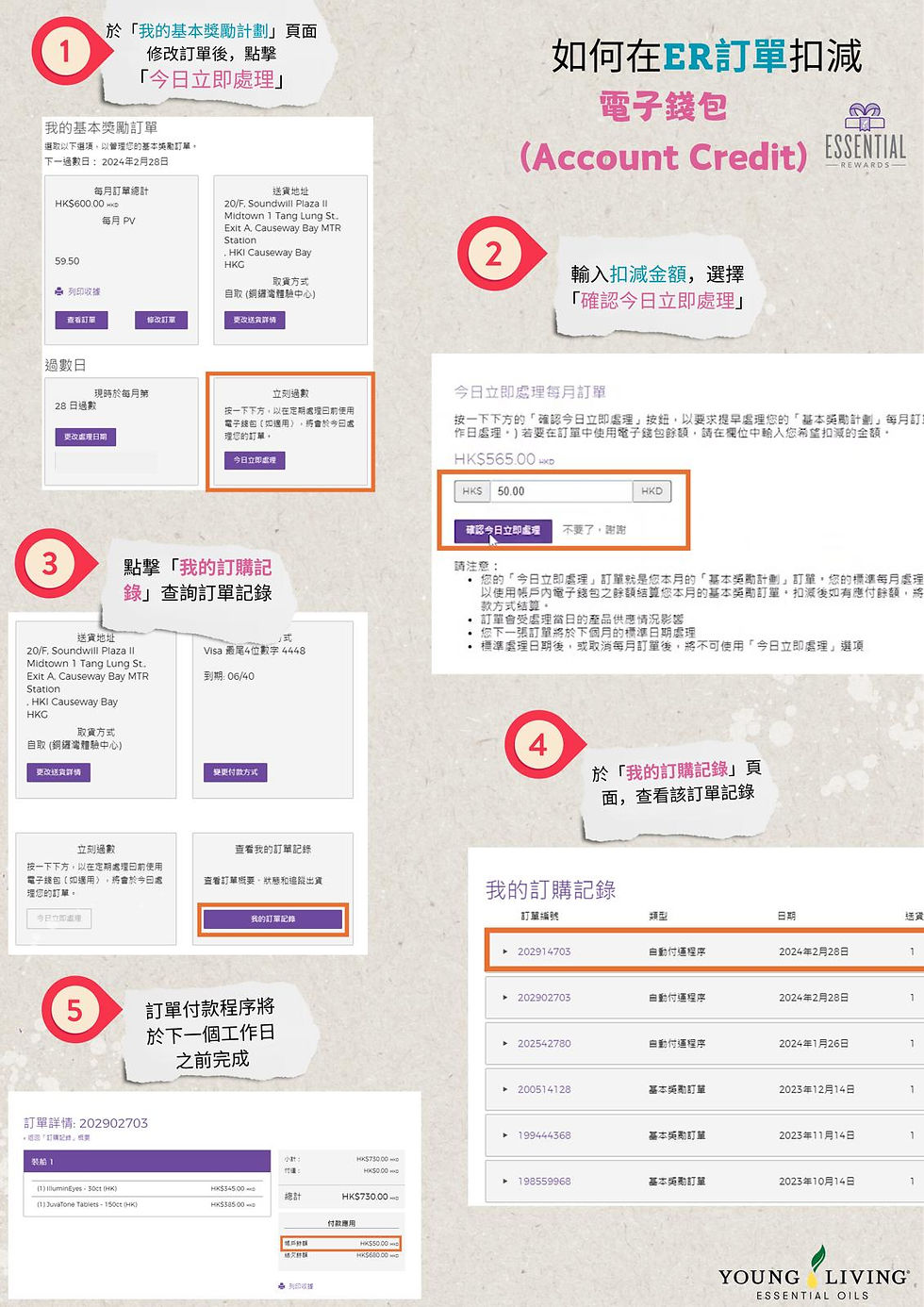Open order number 202902703 link in the list
This screenshot has width=924, height=1307.
click(x=544, y=997)
